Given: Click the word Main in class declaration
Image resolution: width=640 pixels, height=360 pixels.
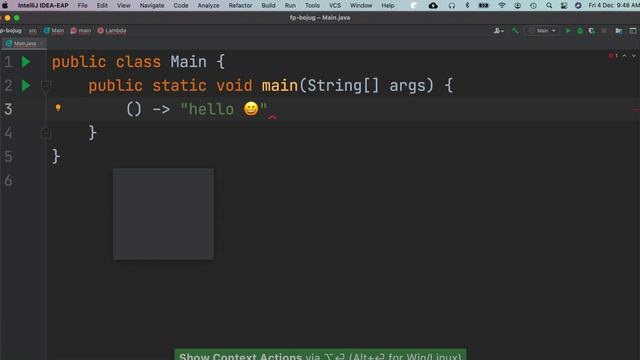Looking at the screenshot, I should (189, 62).
